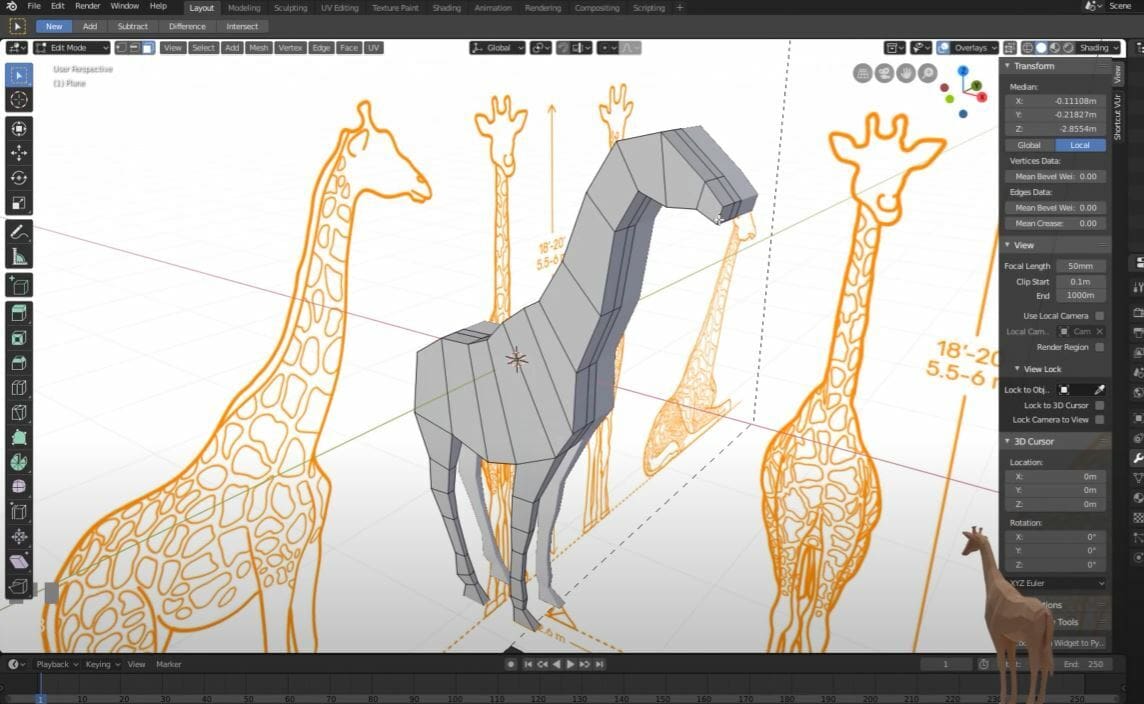This screenshot has height=704, width=1144.
Task: Select the Add Cube tool
Action: tap(19, 285)
